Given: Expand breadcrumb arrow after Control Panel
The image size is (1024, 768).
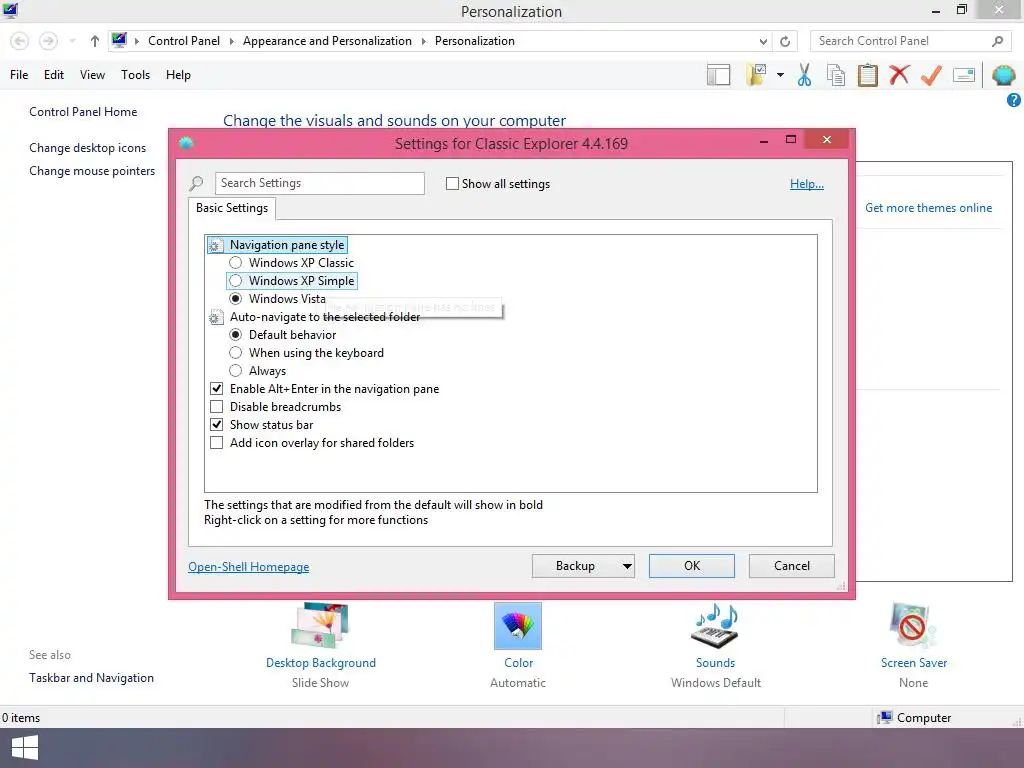Looking at the screenshot, I should [x=231, y=41].
